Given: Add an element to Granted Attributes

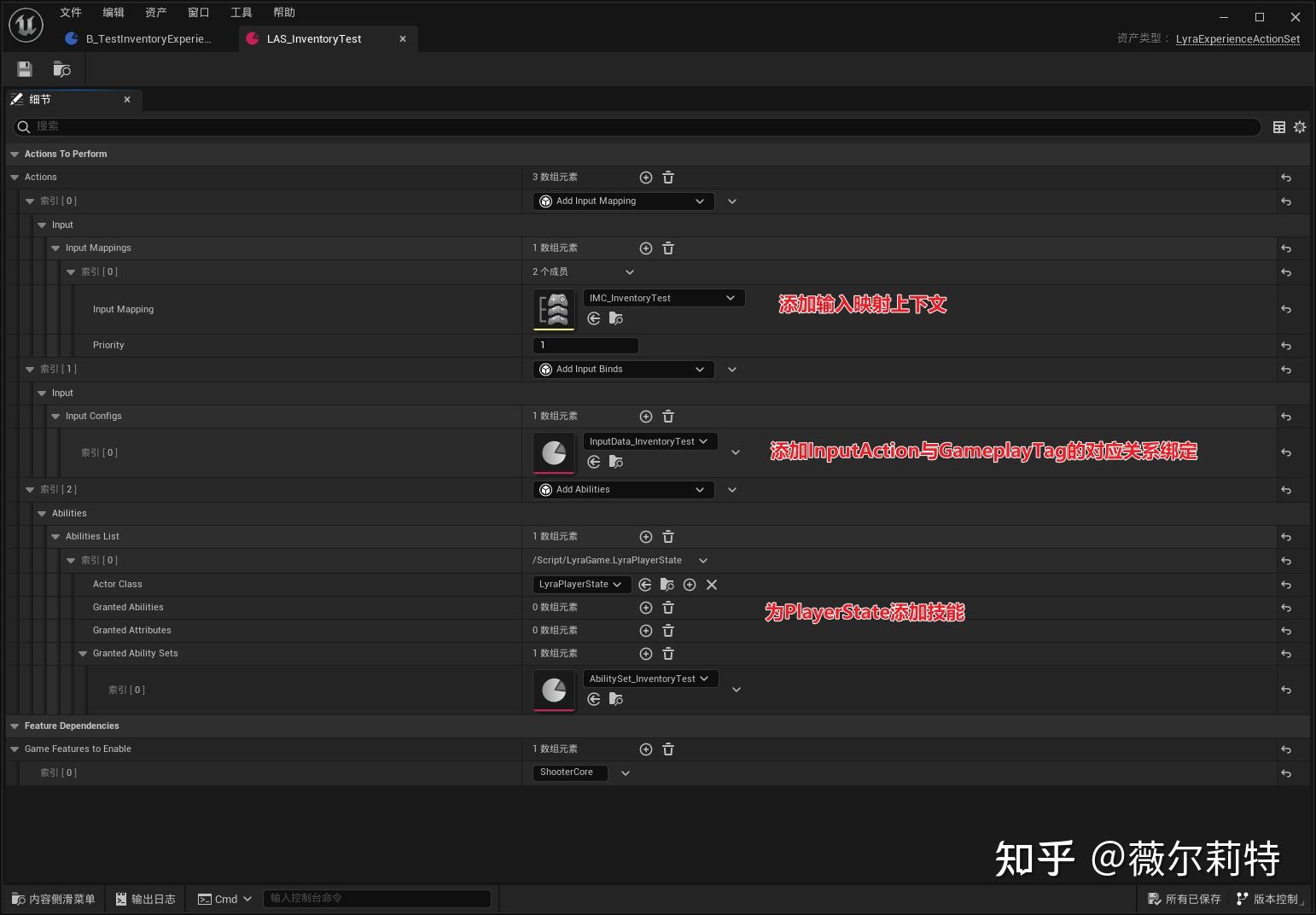Looking at the screenshot, I should pos(646,630).
